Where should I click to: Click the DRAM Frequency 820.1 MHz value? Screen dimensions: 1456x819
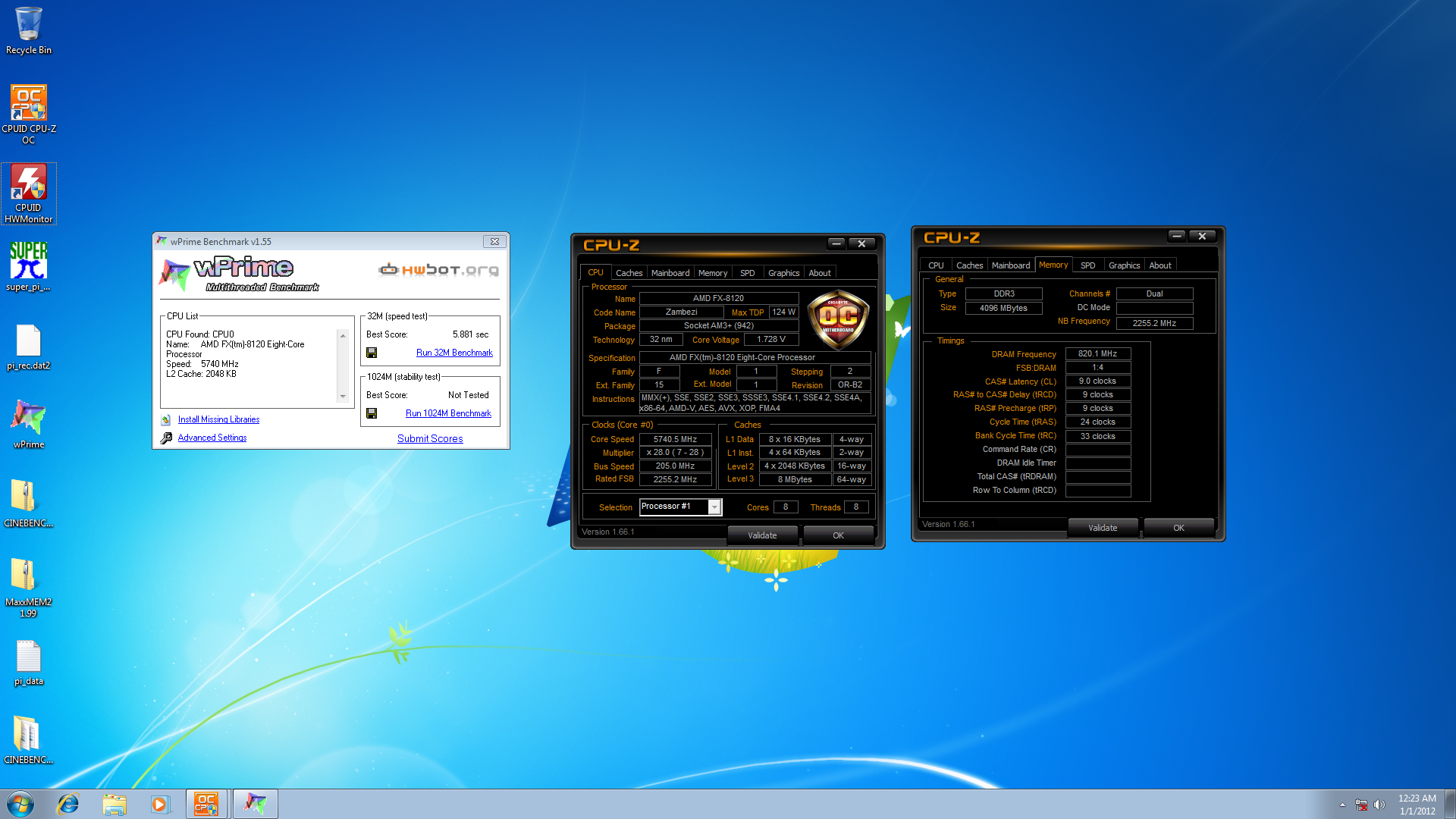1097,353
